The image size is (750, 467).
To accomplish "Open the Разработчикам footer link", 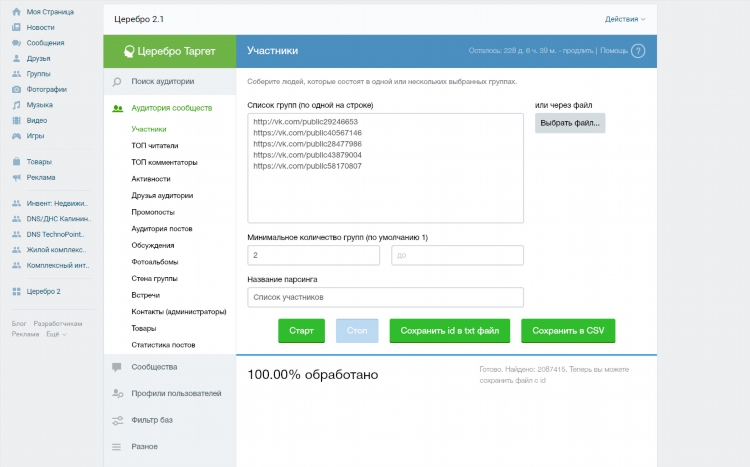I will (58, 324).
